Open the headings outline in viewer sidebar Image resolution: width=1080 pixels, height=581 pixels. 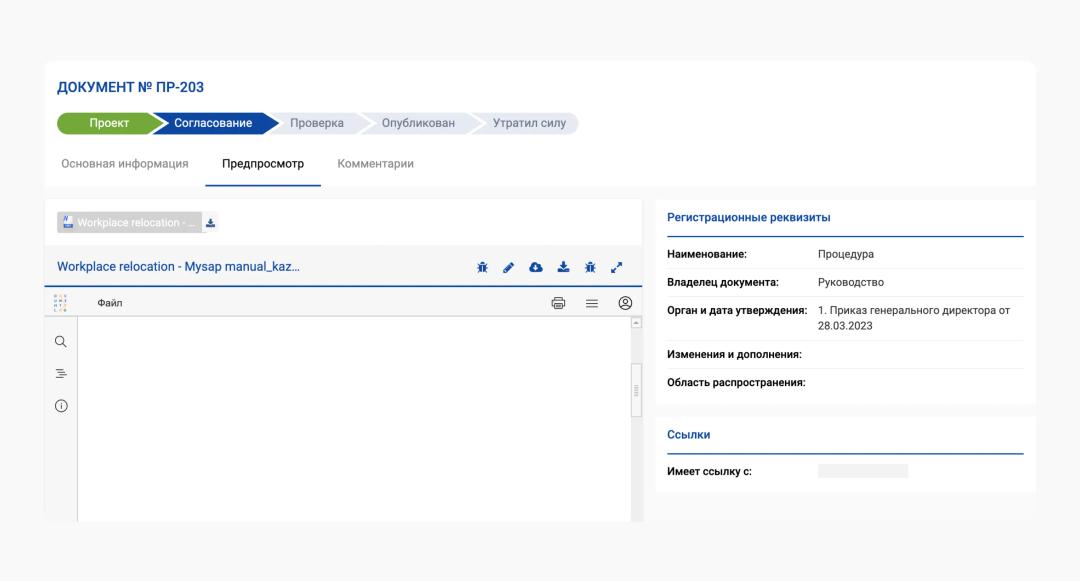(61, 374)
